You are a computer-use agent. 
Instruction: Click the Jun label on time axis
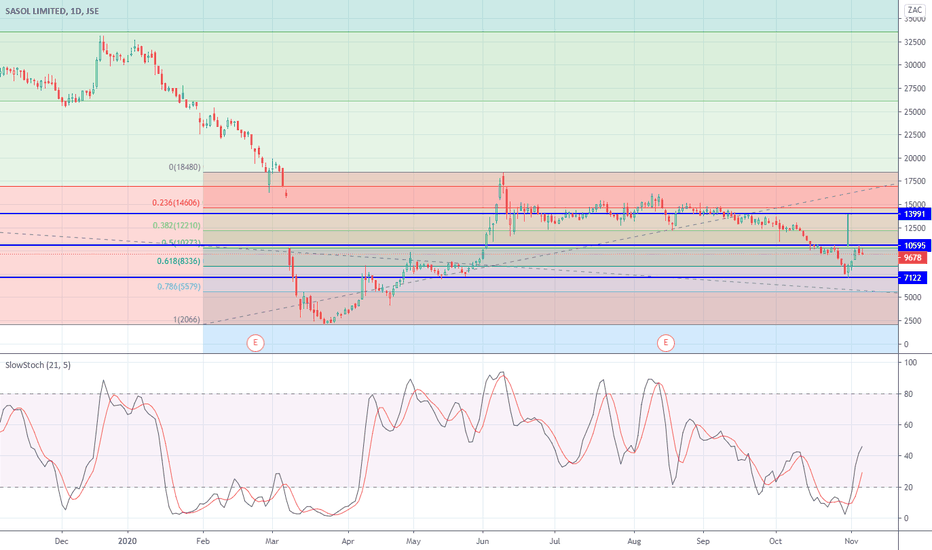point(483,541)
